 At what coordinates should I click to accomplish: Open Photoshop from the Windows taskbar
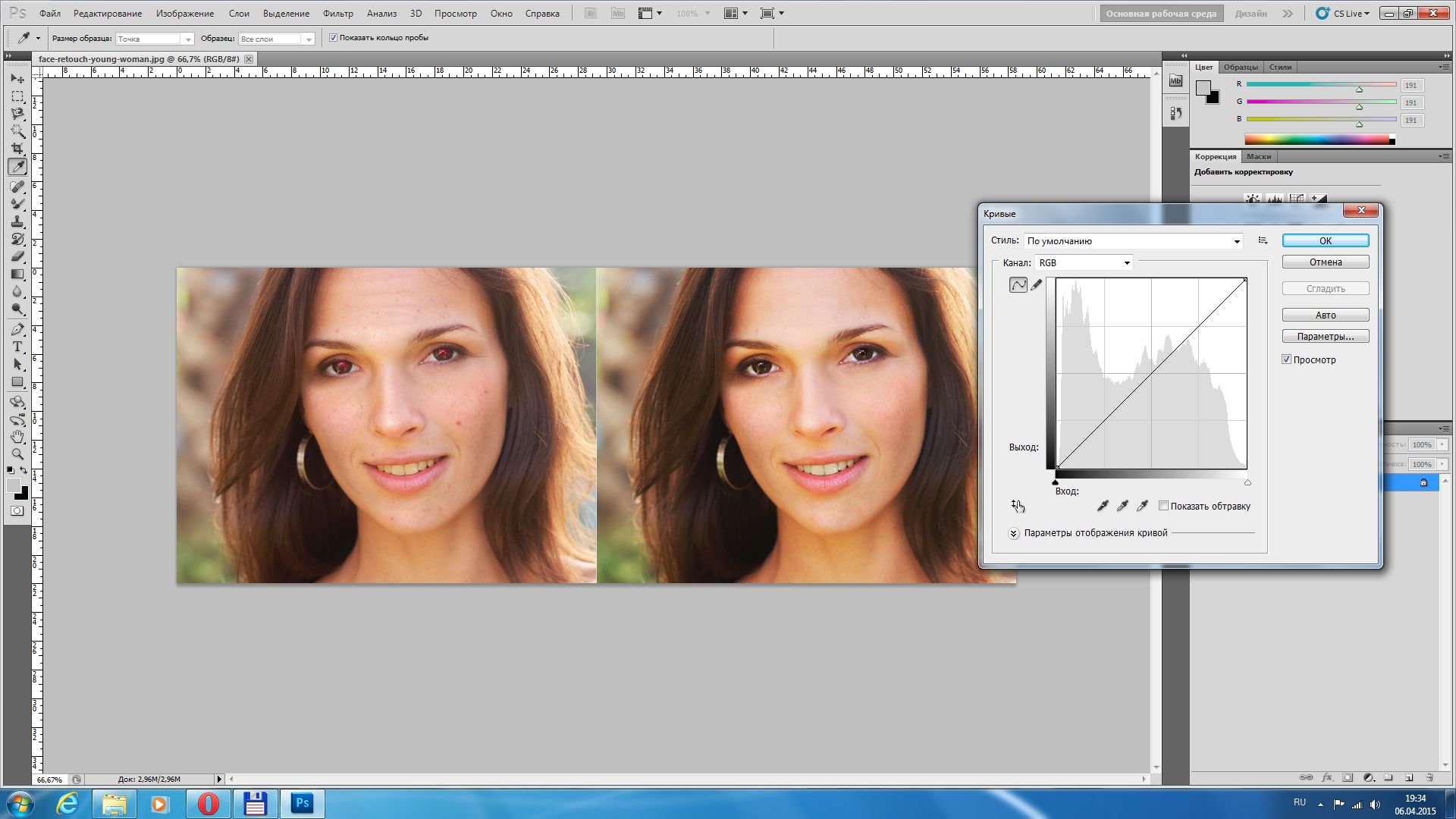tap(303, 803)
